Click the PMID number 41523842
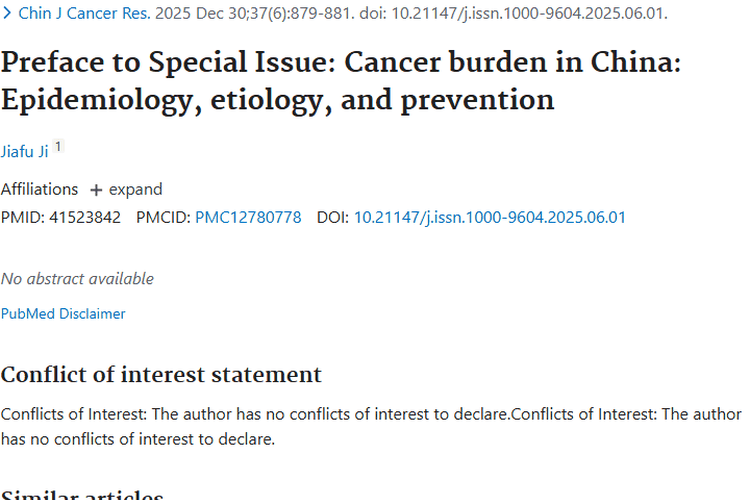Image resolution: width=750 pixels, height=500 pixels. (84, 217)
